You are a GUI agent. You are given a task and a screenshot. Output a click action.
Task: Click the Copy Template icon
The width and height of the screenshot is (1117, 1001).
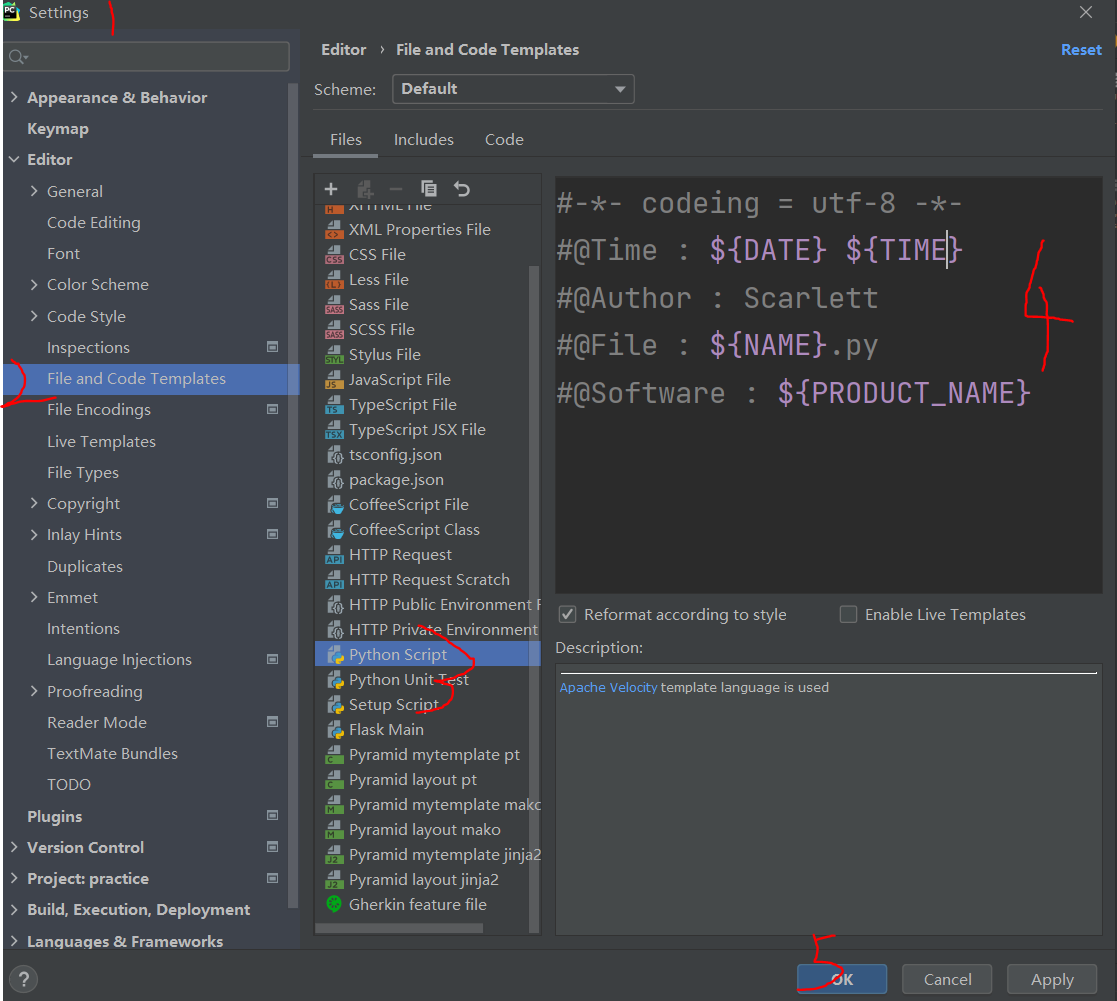point(429,189)
